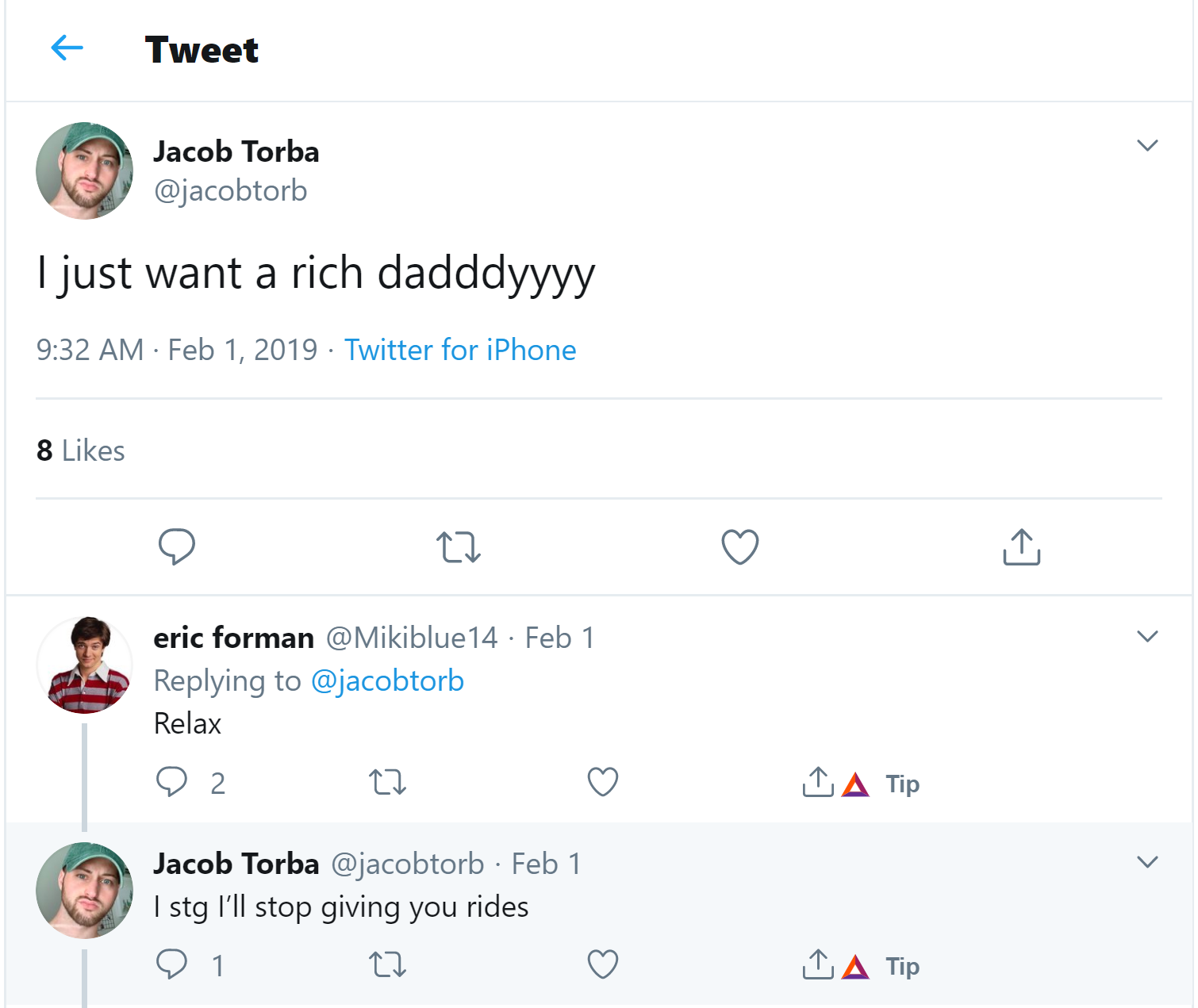This screenshot has width=1198, height=1008.
Task: Open options chevron on eric forman's reply
Action: click(1147, 636)
